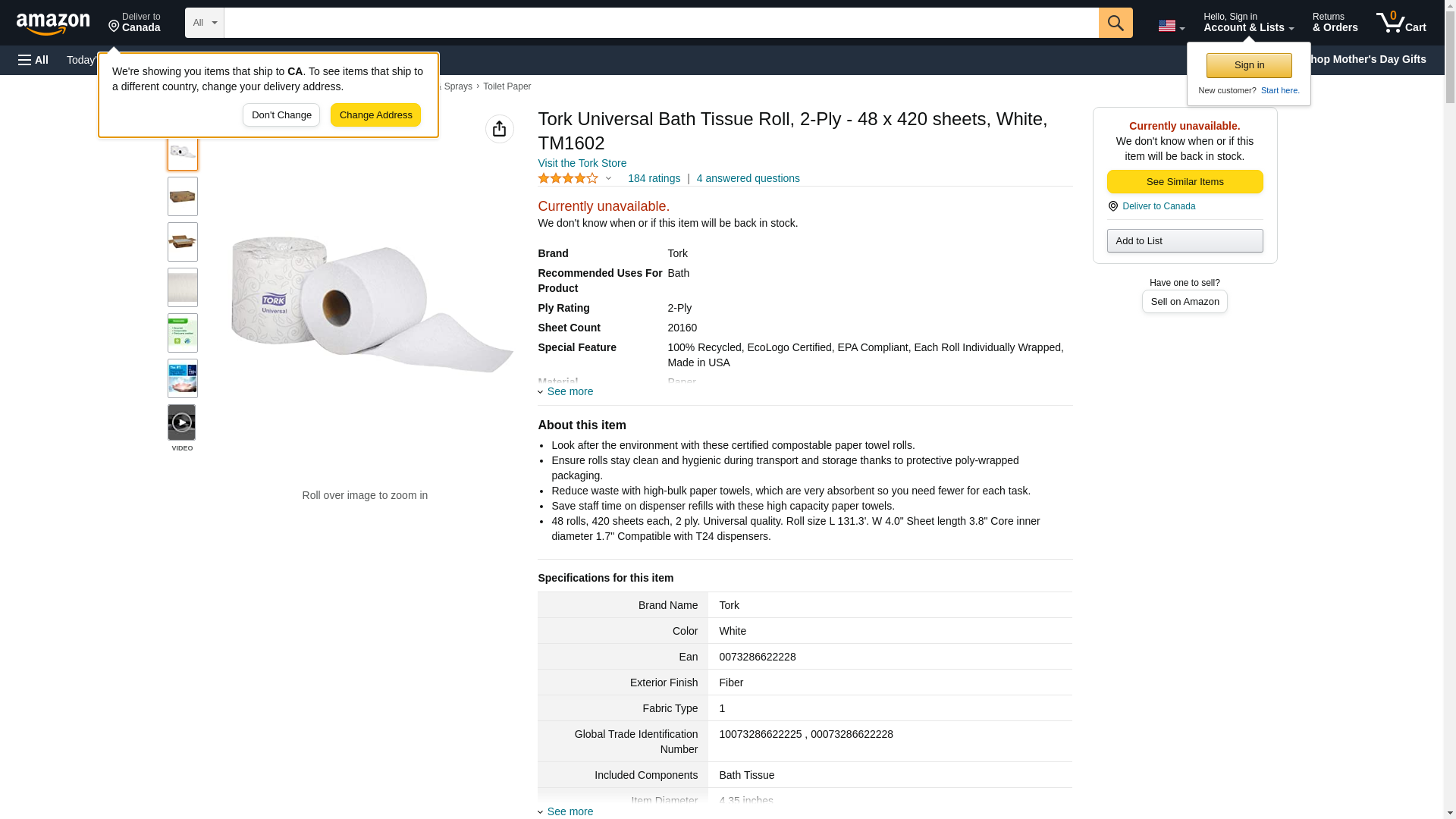The image size is (1456, 819).
Task: Play the product video thumbnail
Action: coord(182,422)
